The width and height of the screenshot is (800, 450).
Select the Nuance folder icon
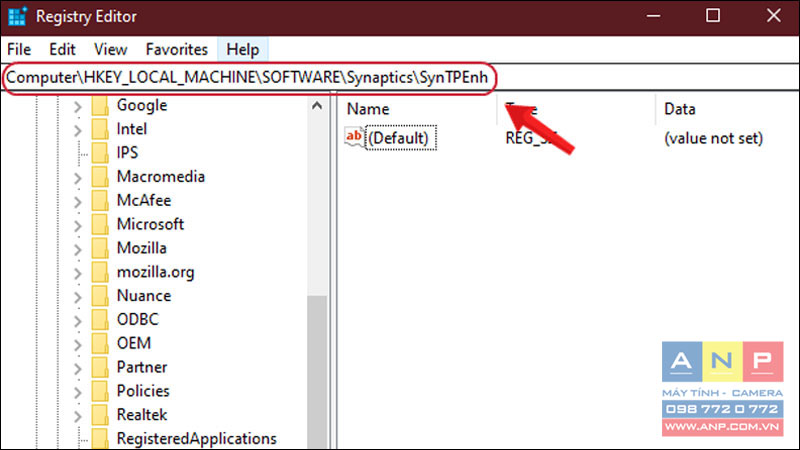pos(100,296)
